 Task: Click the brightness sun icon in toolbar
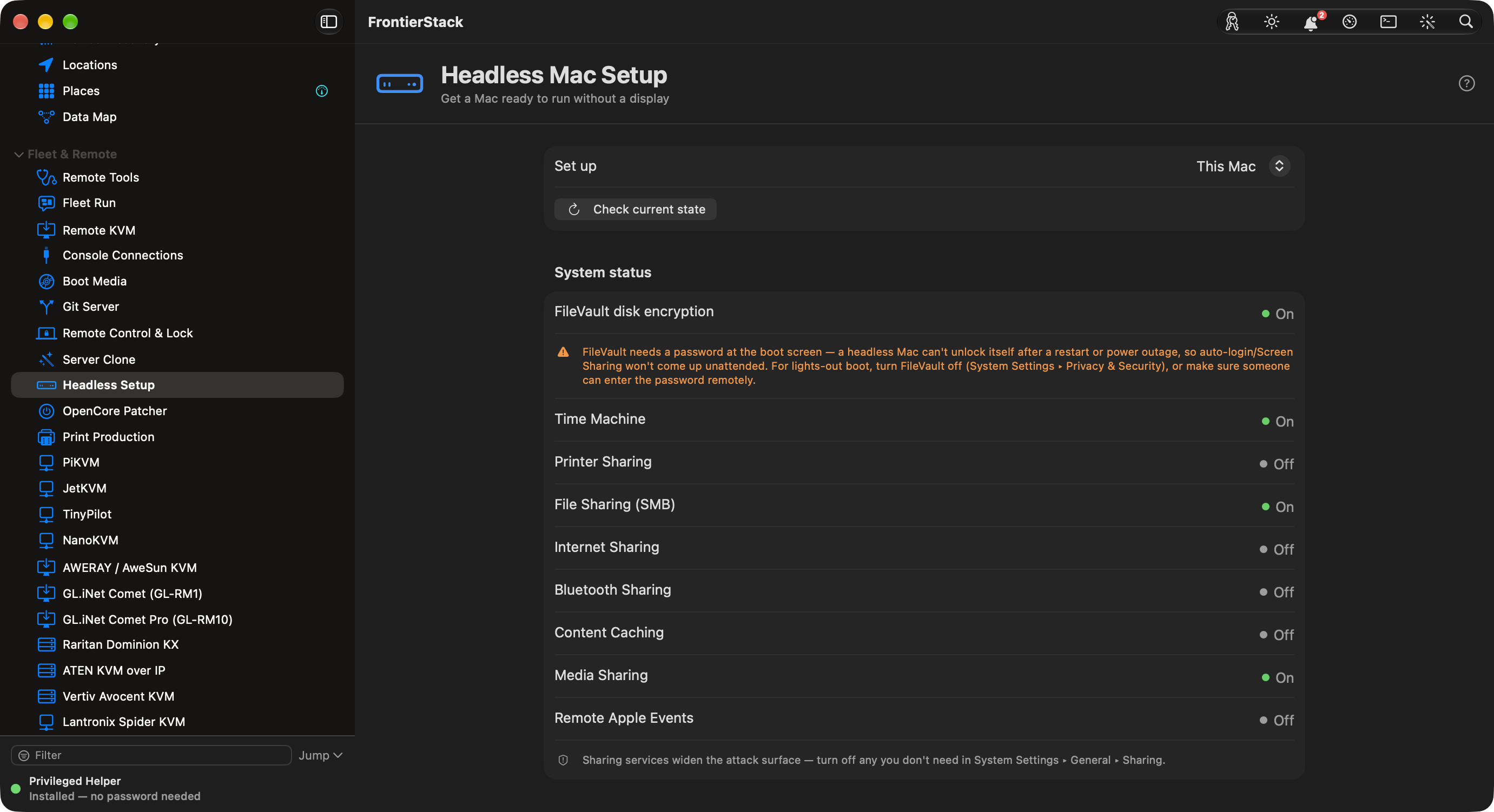[x=1271, y=22]
